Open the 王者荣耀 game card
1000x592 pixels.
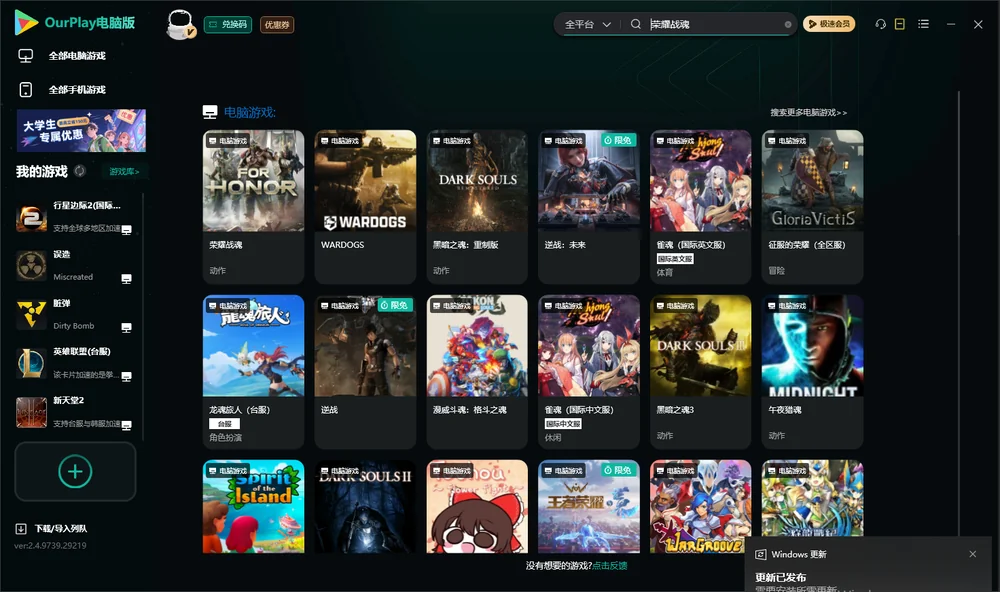click(589, 507)
